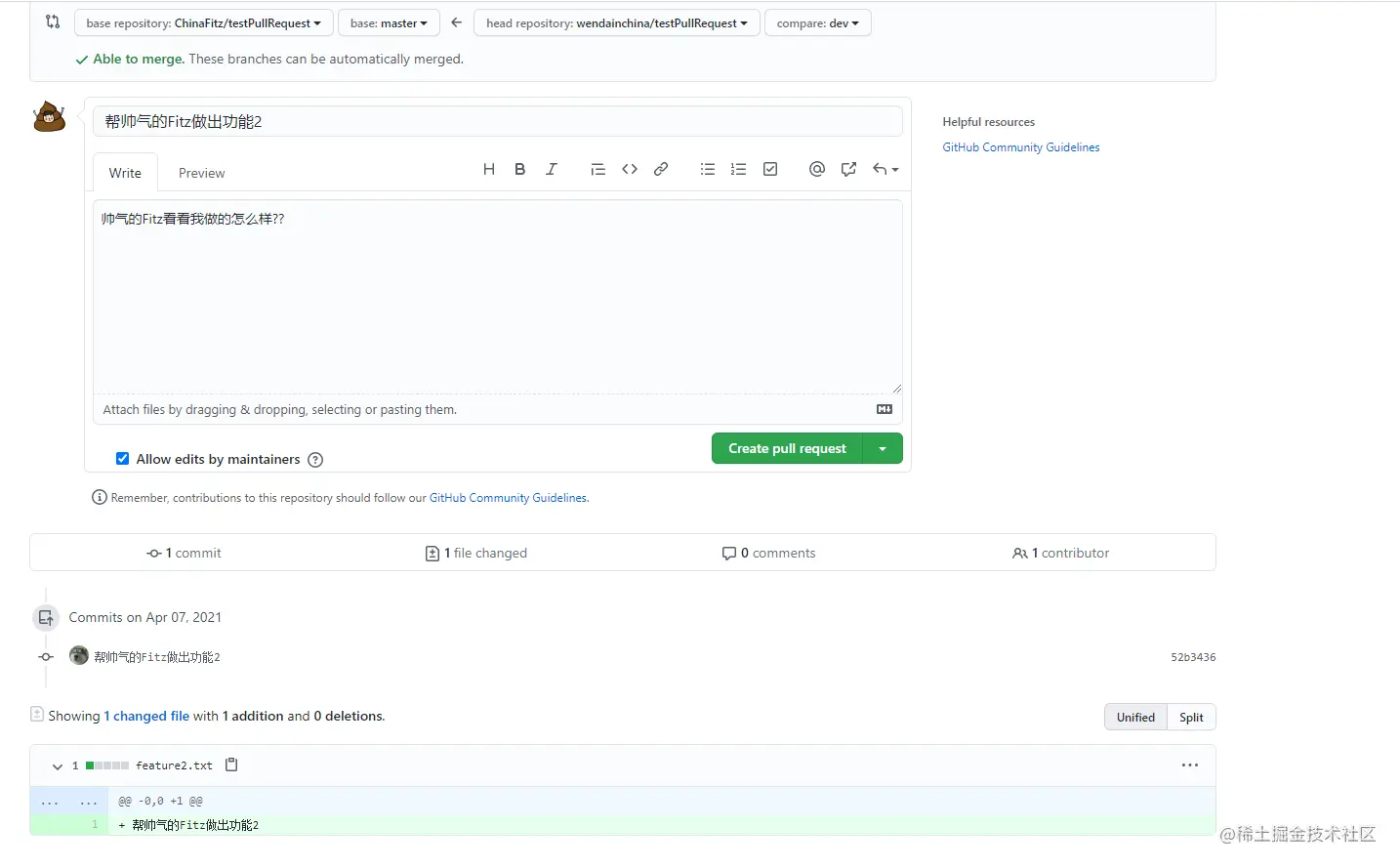The height and width of the screenshot is (868, 1400).
Task: Insert code with the angle brackets icon
Action: [630, 169]
